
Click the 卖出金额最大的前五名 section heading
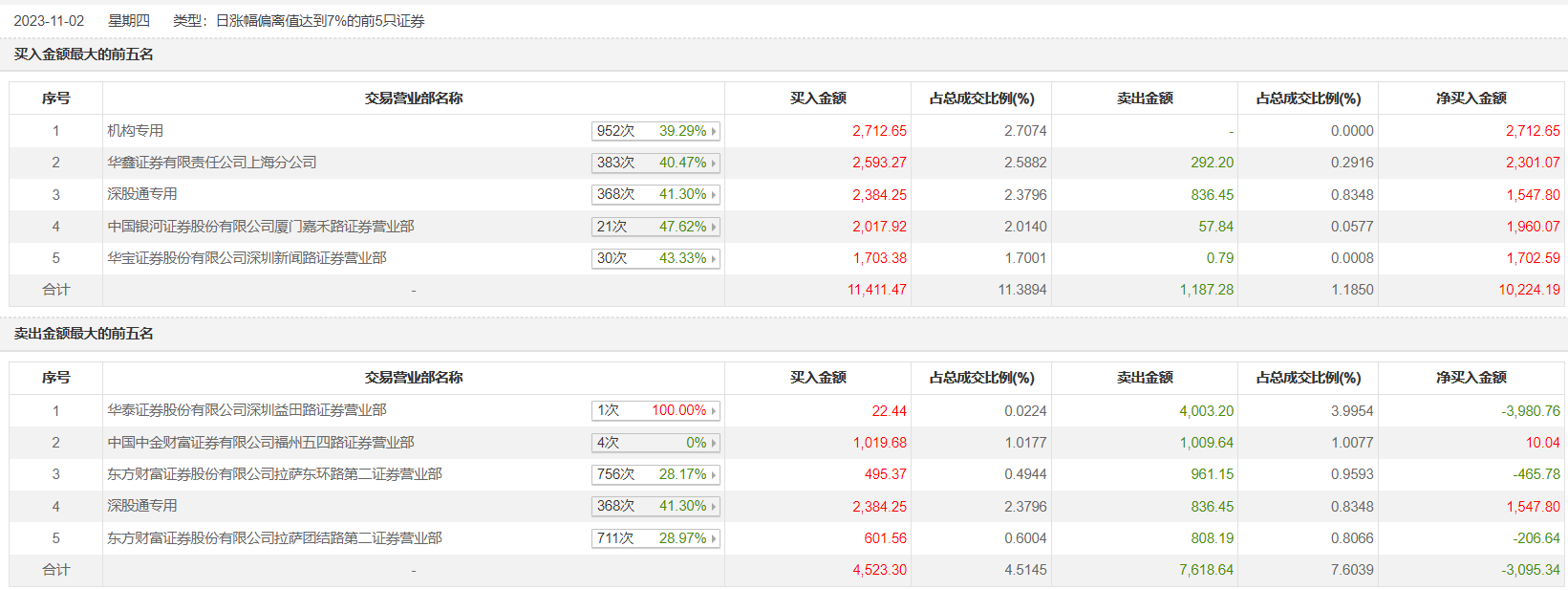click(x=84, y=334)
